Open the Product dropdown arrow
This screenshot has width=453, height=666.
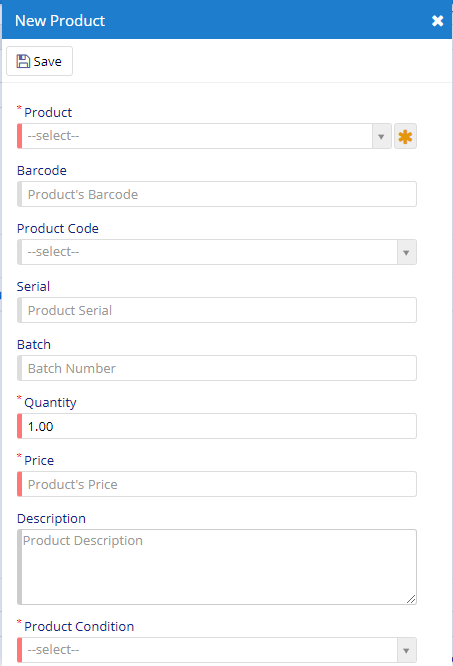coord(381,136)
